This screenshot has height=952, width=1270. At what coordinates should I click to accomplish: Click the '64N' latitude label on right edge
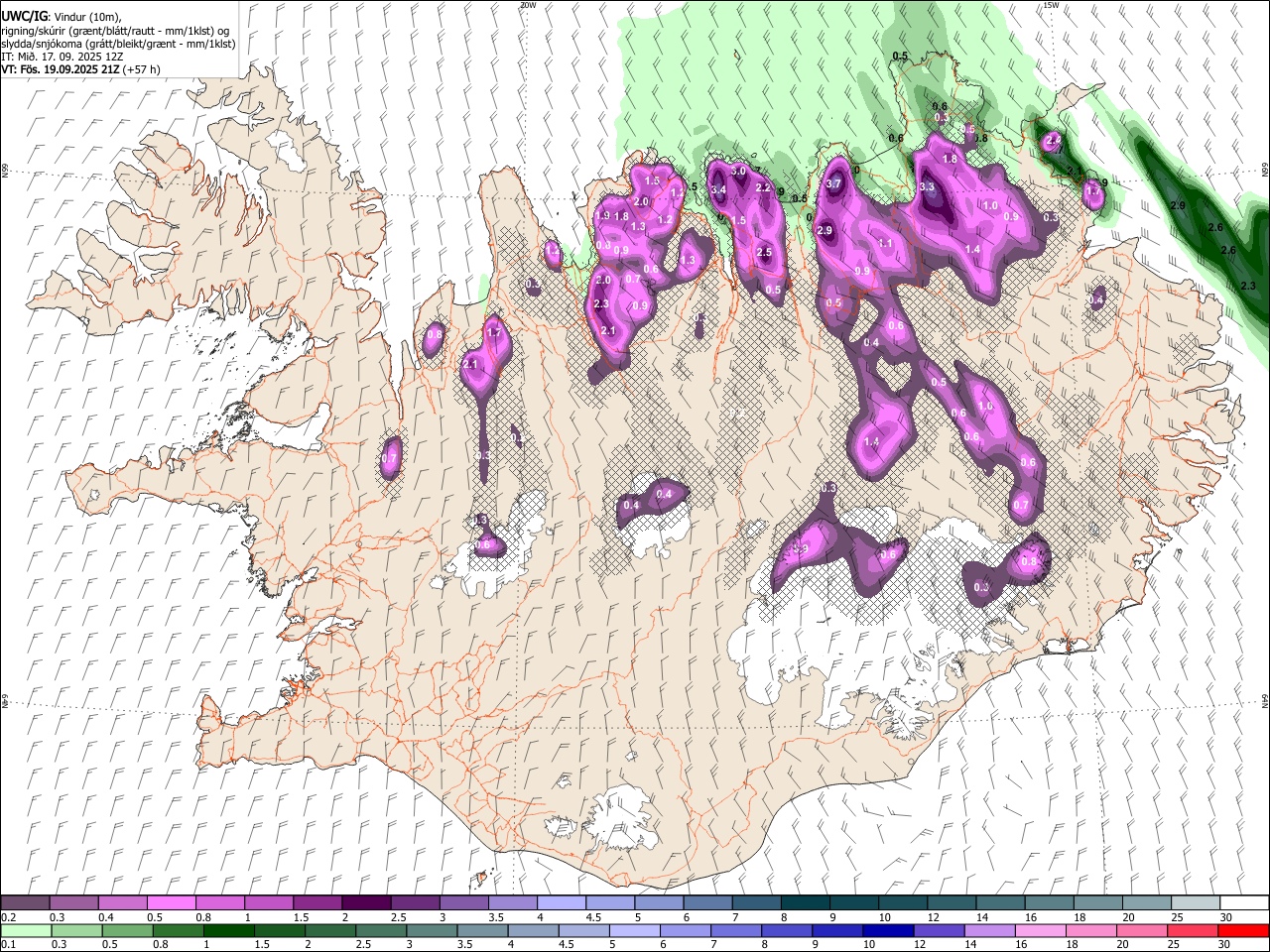[1265, 701]
